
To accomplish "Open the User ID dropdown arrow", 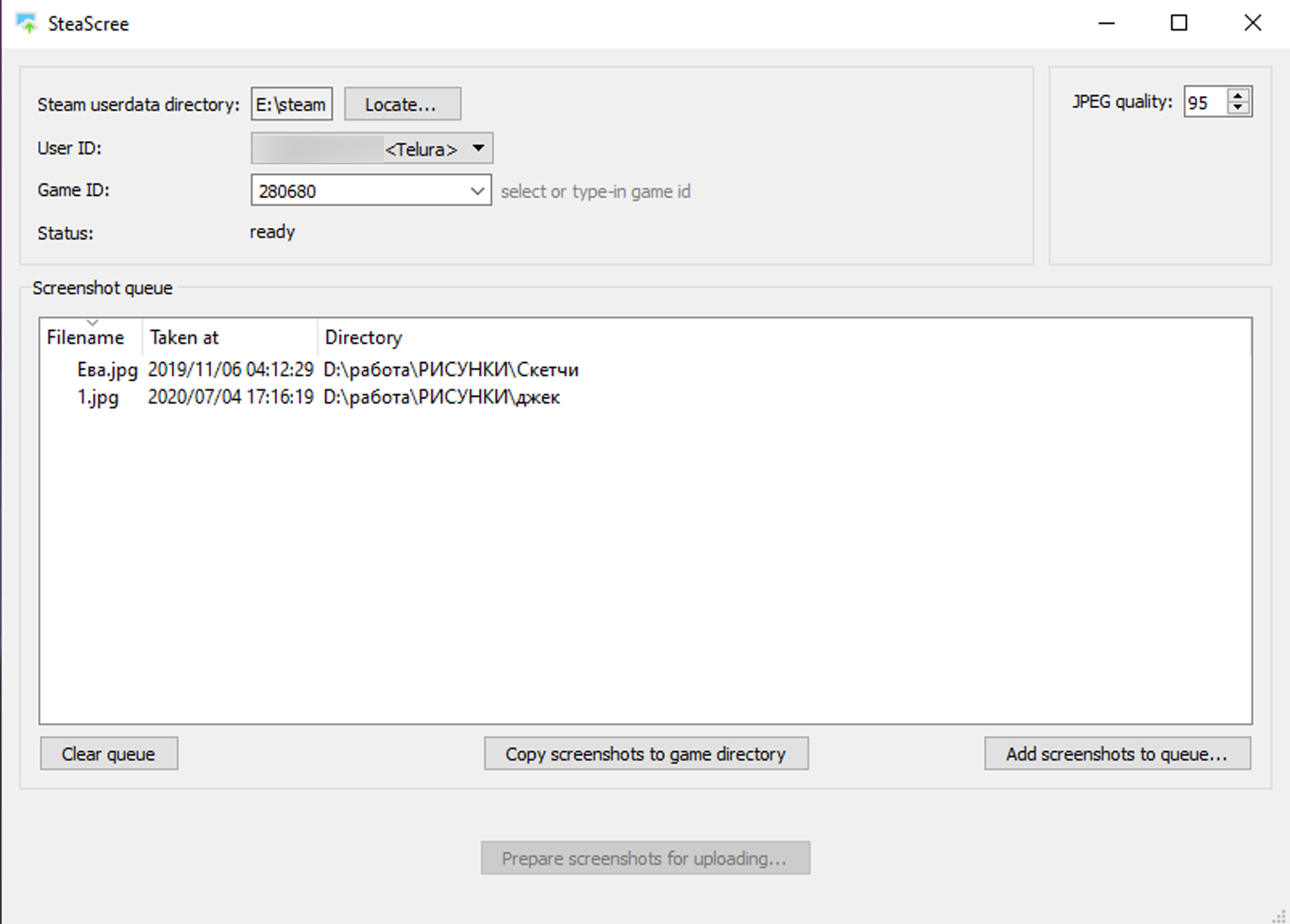I will coord(478,148).
